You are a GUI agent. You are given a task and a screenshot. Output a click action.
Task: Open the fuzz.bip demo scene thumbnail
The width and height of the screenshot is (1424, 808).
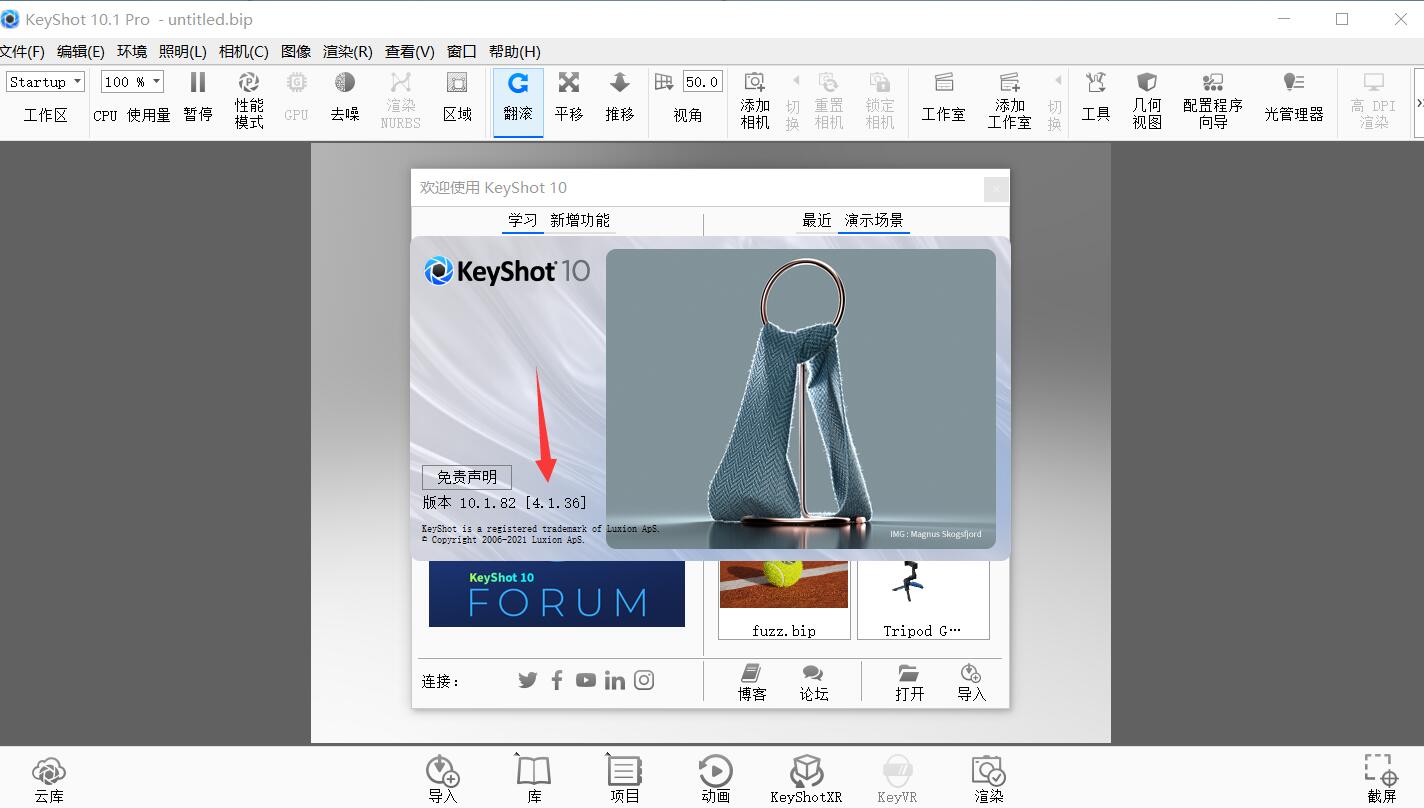[x=784, y=599]
